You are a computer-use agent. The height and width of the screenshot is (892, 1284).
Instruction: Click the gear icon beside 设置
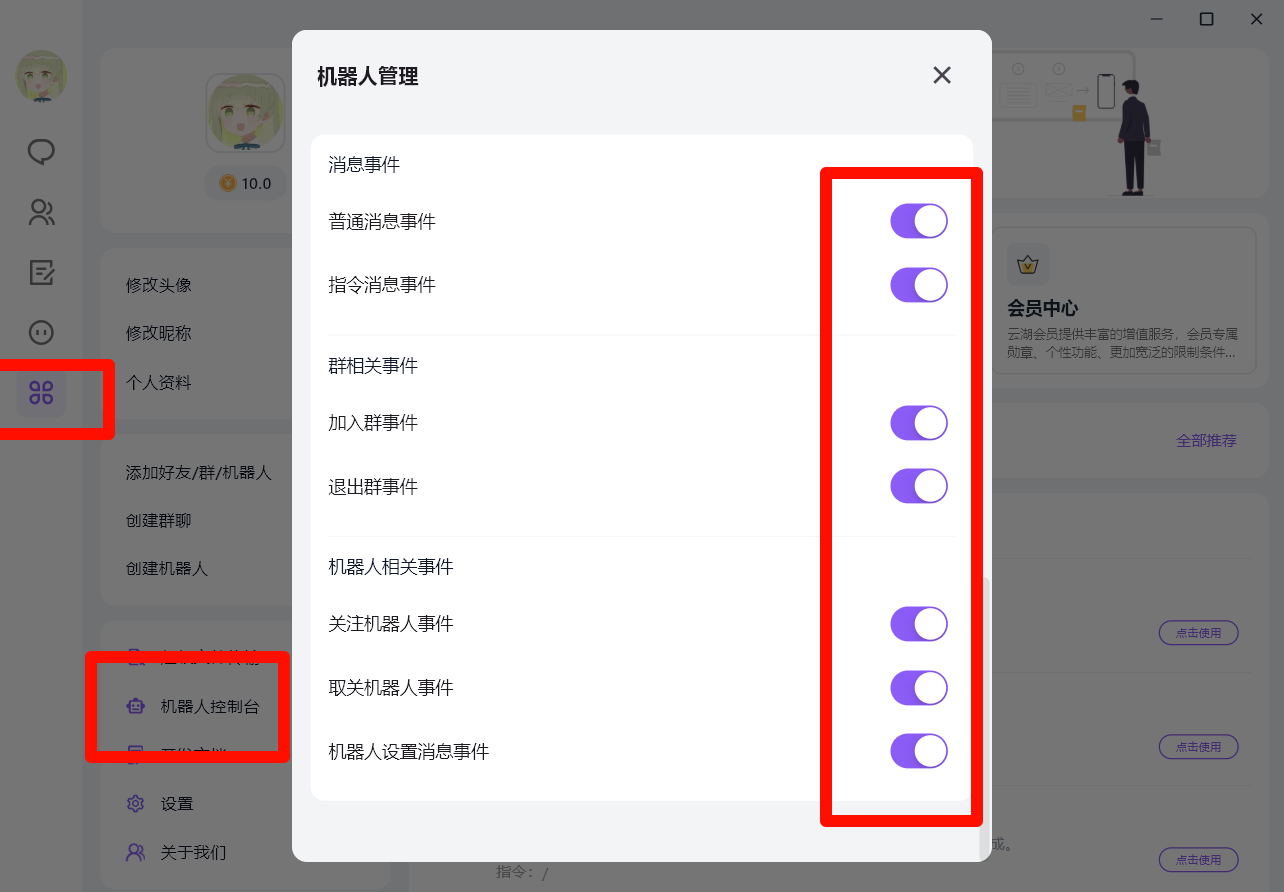136,804
